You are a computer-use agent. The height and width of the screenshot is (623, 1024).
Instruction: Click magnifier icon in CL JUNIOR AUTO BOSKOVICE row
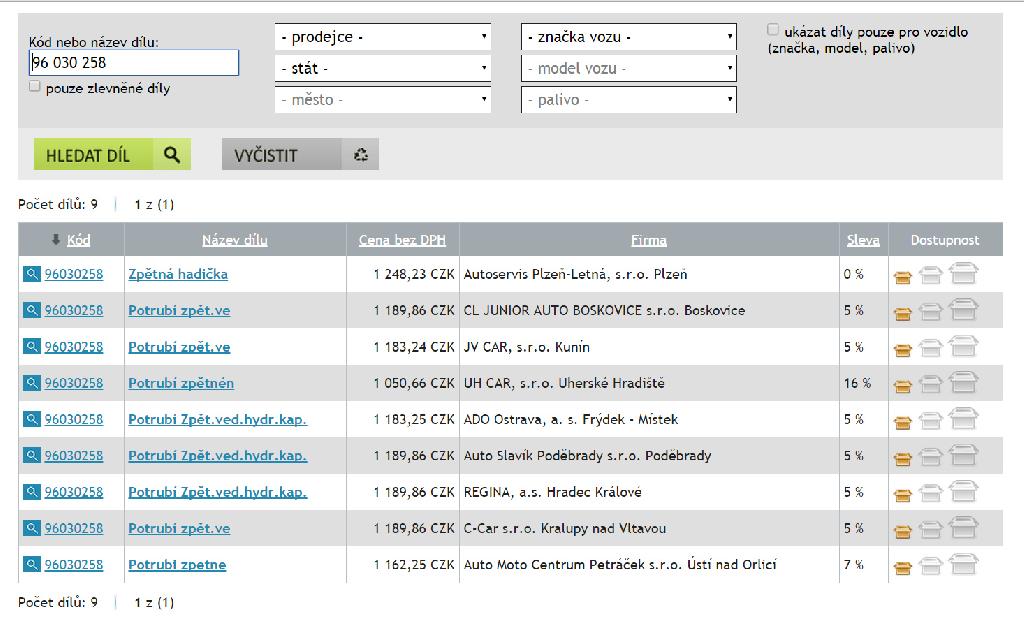click(31, 310)
